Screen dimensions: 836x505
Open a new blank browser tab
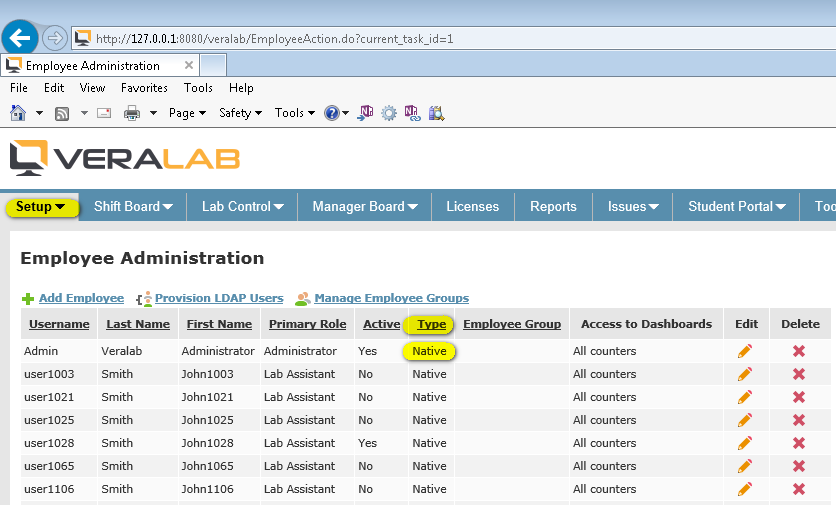click(213, 66)
